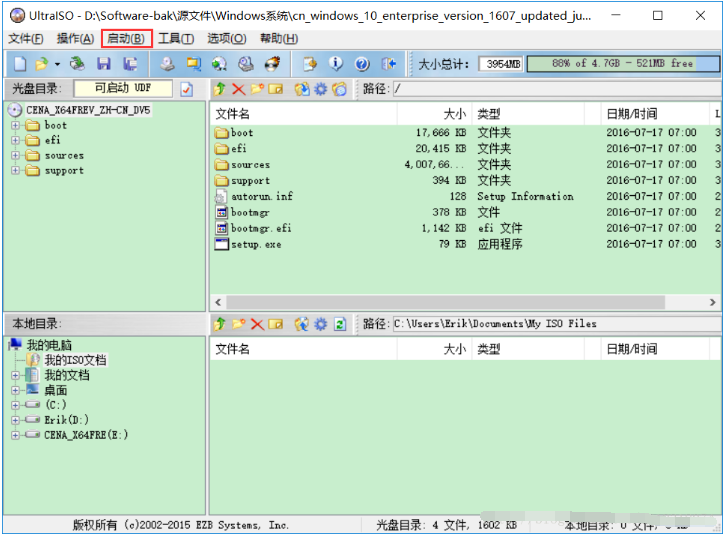Expand the CENA_X64FRE(E:) drive node
The width and height of the screenshot is (728, 535).
click(x=15, y=435)
